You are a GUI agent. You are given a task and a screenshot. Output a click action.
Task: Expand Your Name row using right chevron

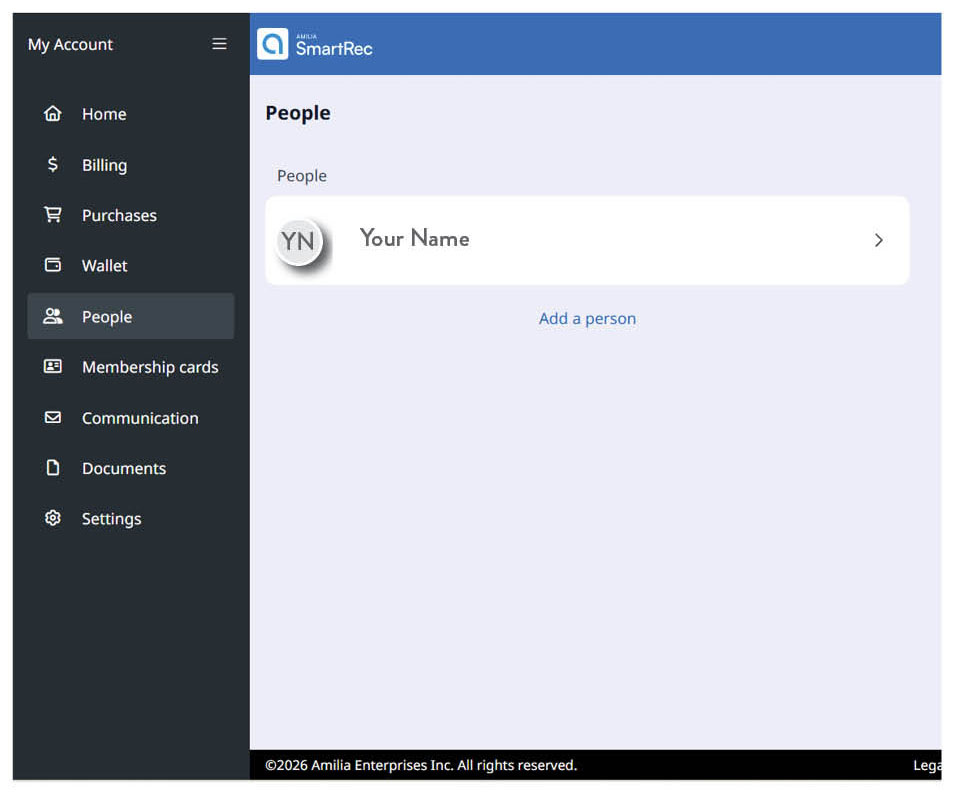click(878, 241)
